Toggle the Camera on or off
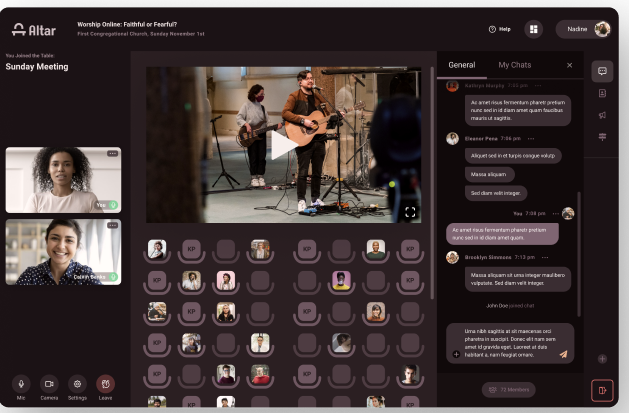 pos(49,384)
